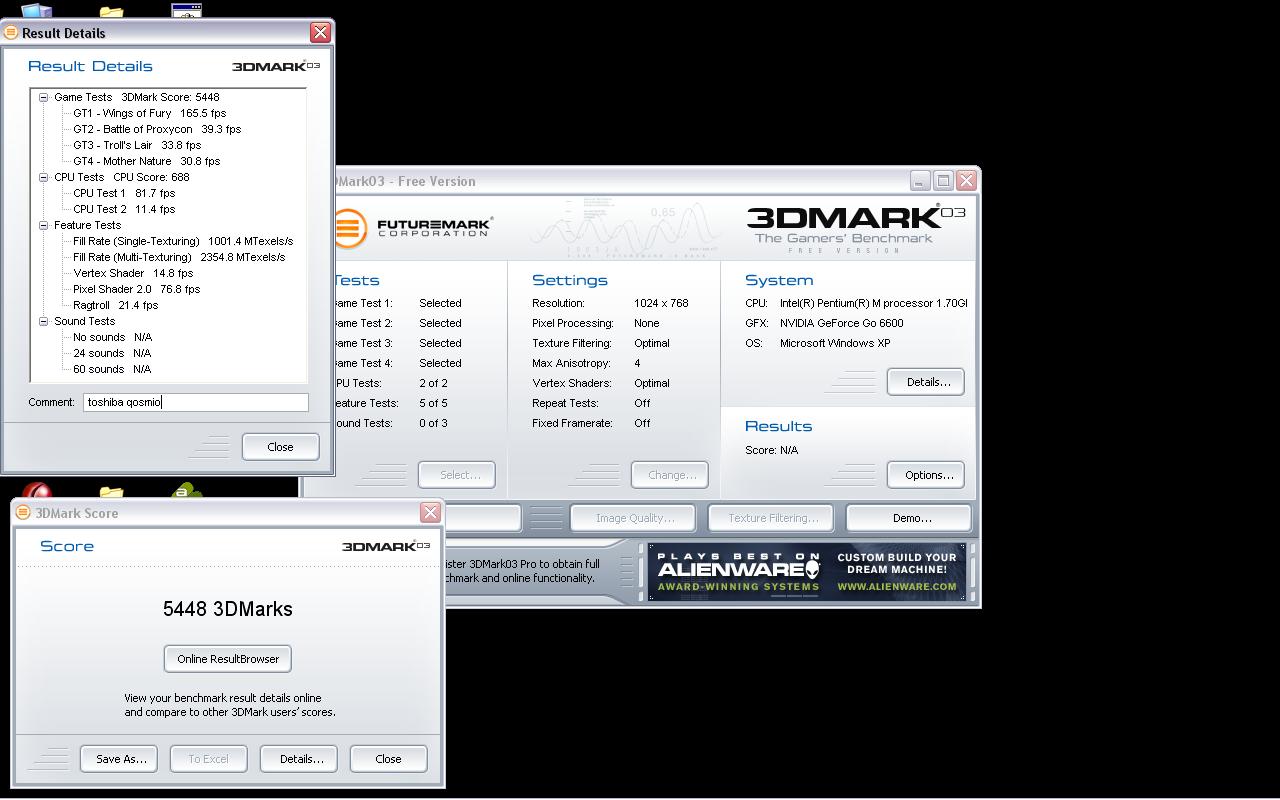Click the red ball desktop icon
This screenshot has width=1280, height=800.
click(x=37, y=491)
